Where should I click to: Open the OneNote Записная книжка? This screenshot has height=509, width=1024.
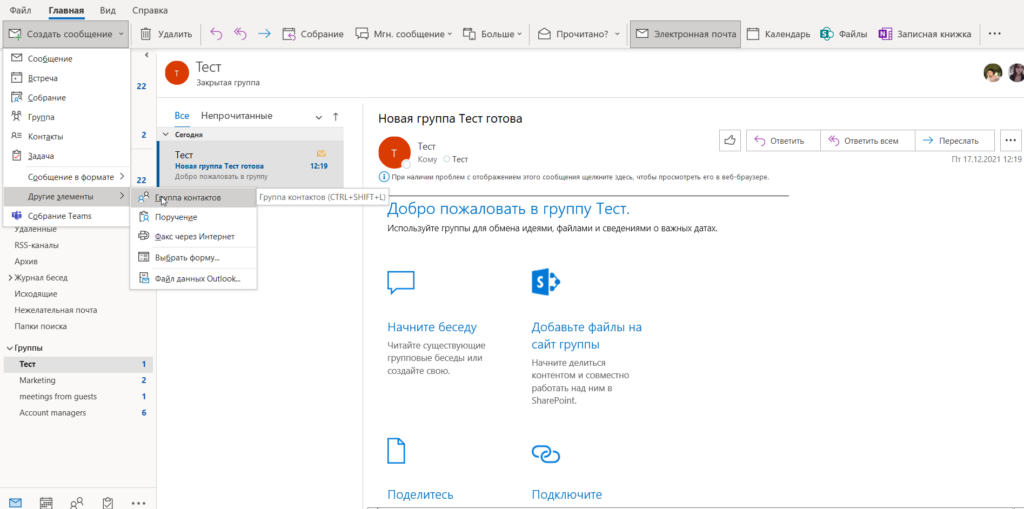[924, 34]
